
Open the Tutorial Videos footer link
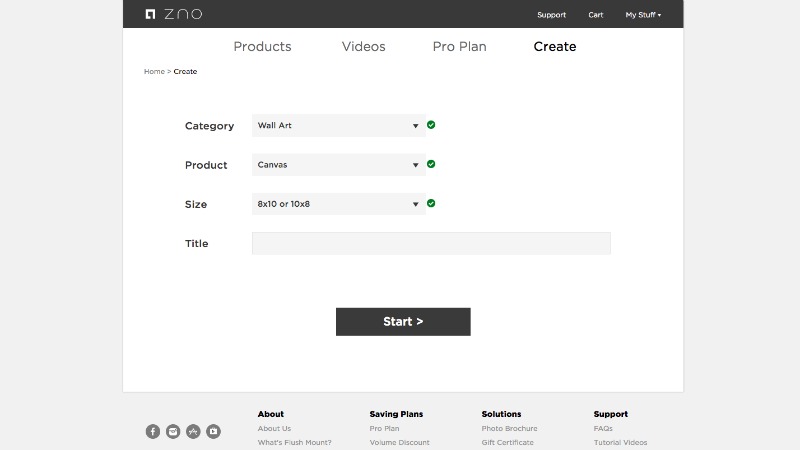[x=620, y=442]
